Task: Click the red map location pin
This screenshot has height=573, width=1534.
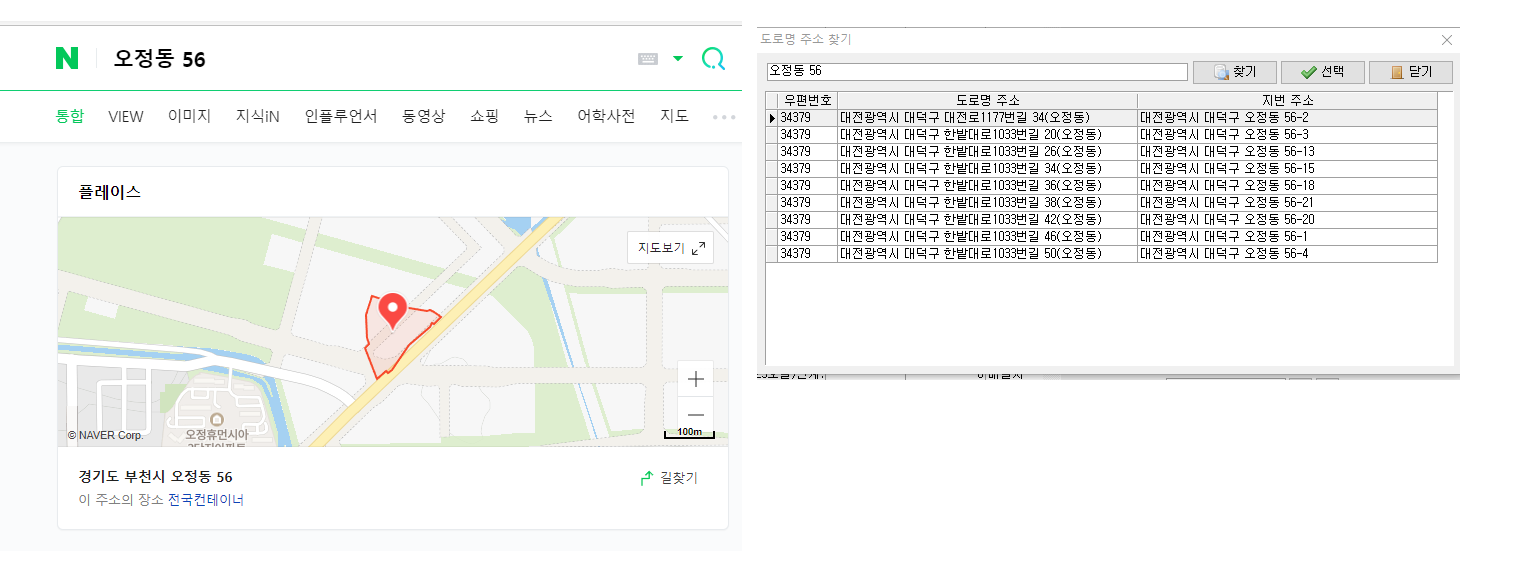Action: coord(393,310)
